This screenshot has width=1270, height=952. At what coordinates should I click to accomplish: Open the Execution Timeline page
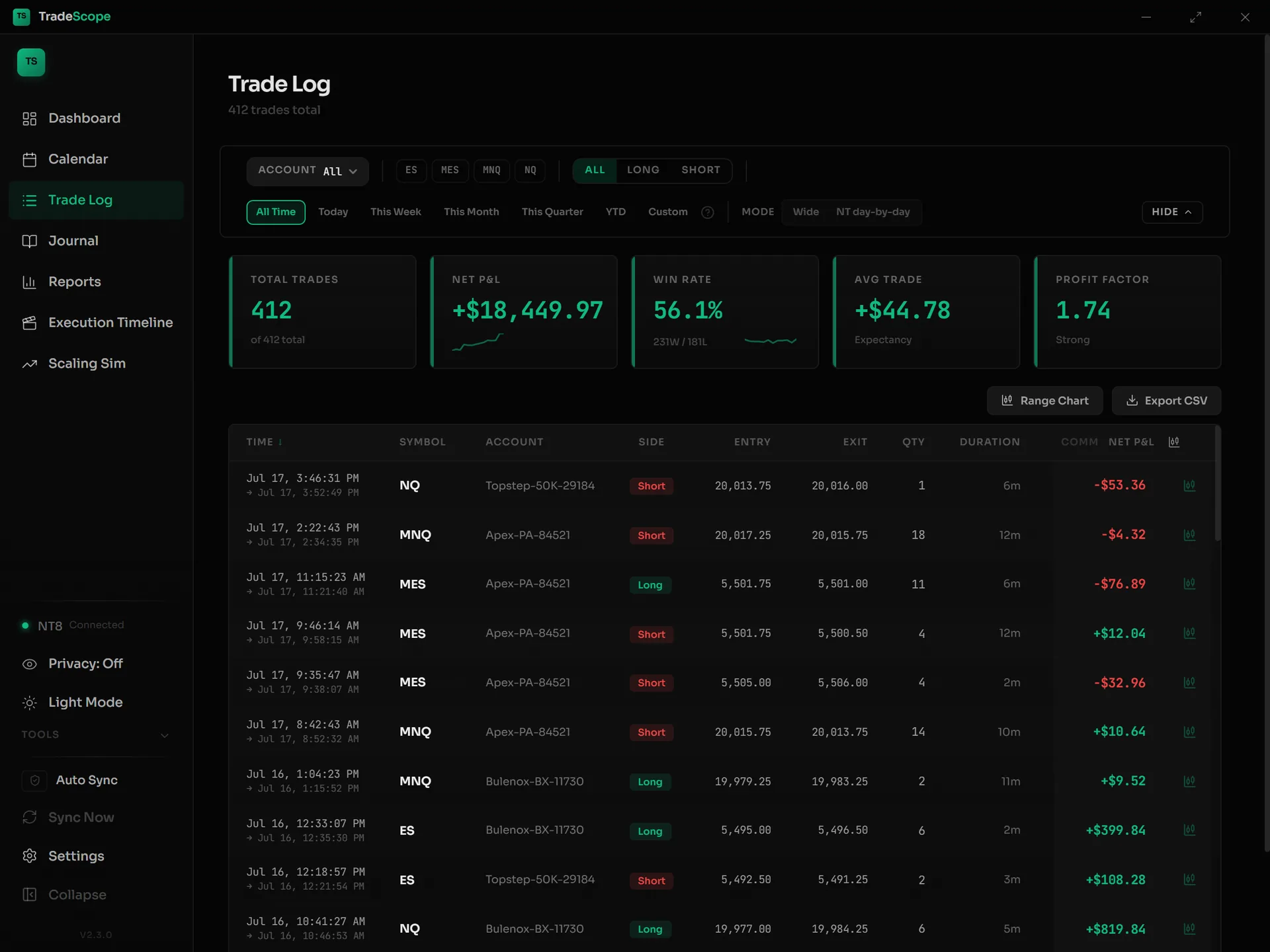[x=96, y=323]
